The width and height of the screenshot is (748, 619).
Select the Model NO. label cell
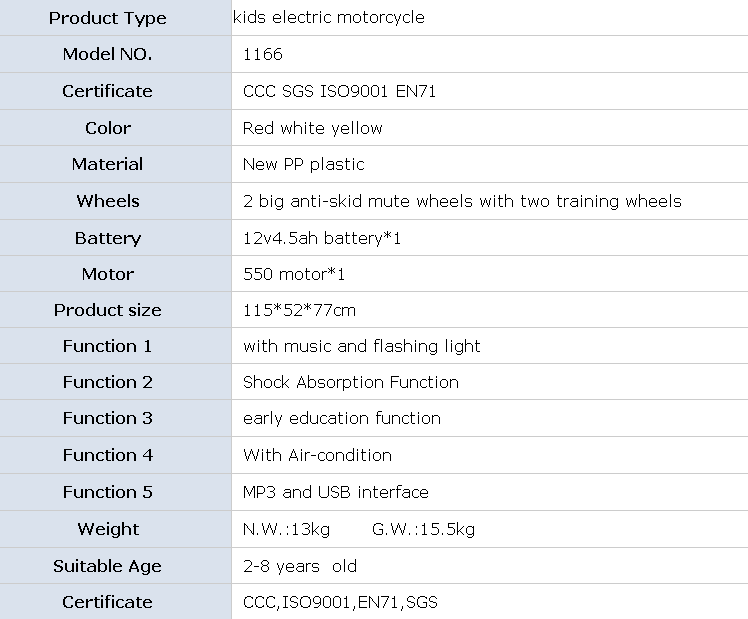click(107, 55)
